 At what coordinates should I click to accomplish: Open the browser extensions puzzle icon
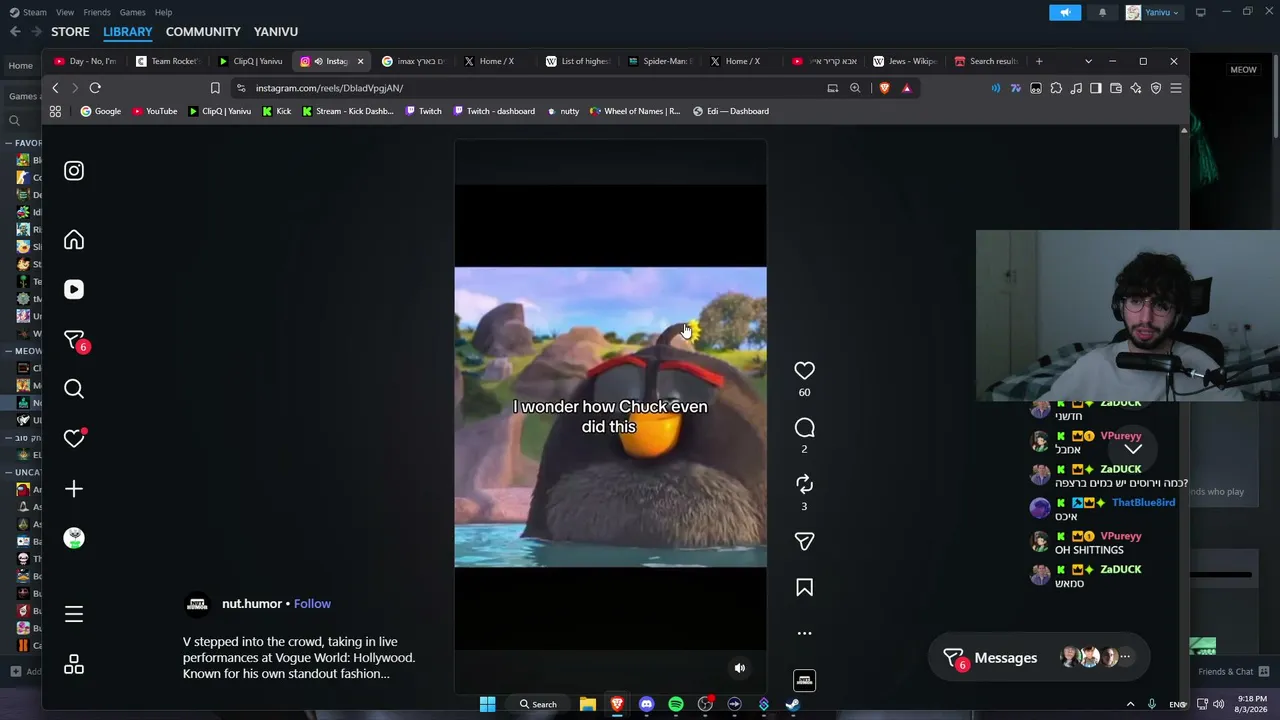1056,88
